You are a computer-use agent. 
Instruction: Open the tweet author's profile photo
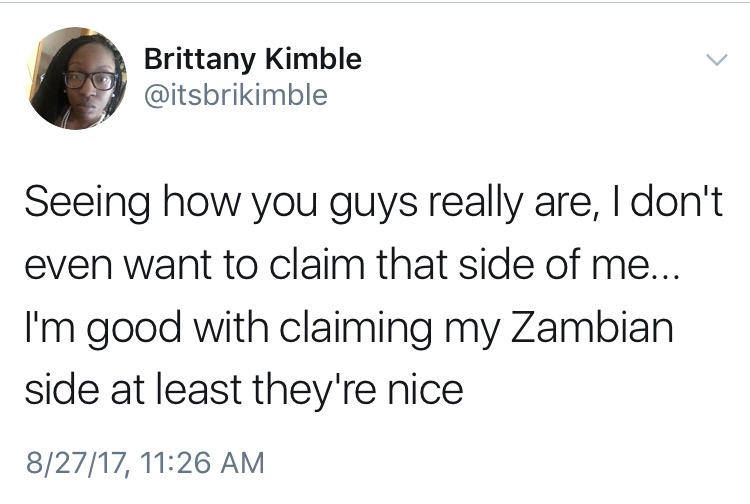pyautogui.click(x=76, y=78)
